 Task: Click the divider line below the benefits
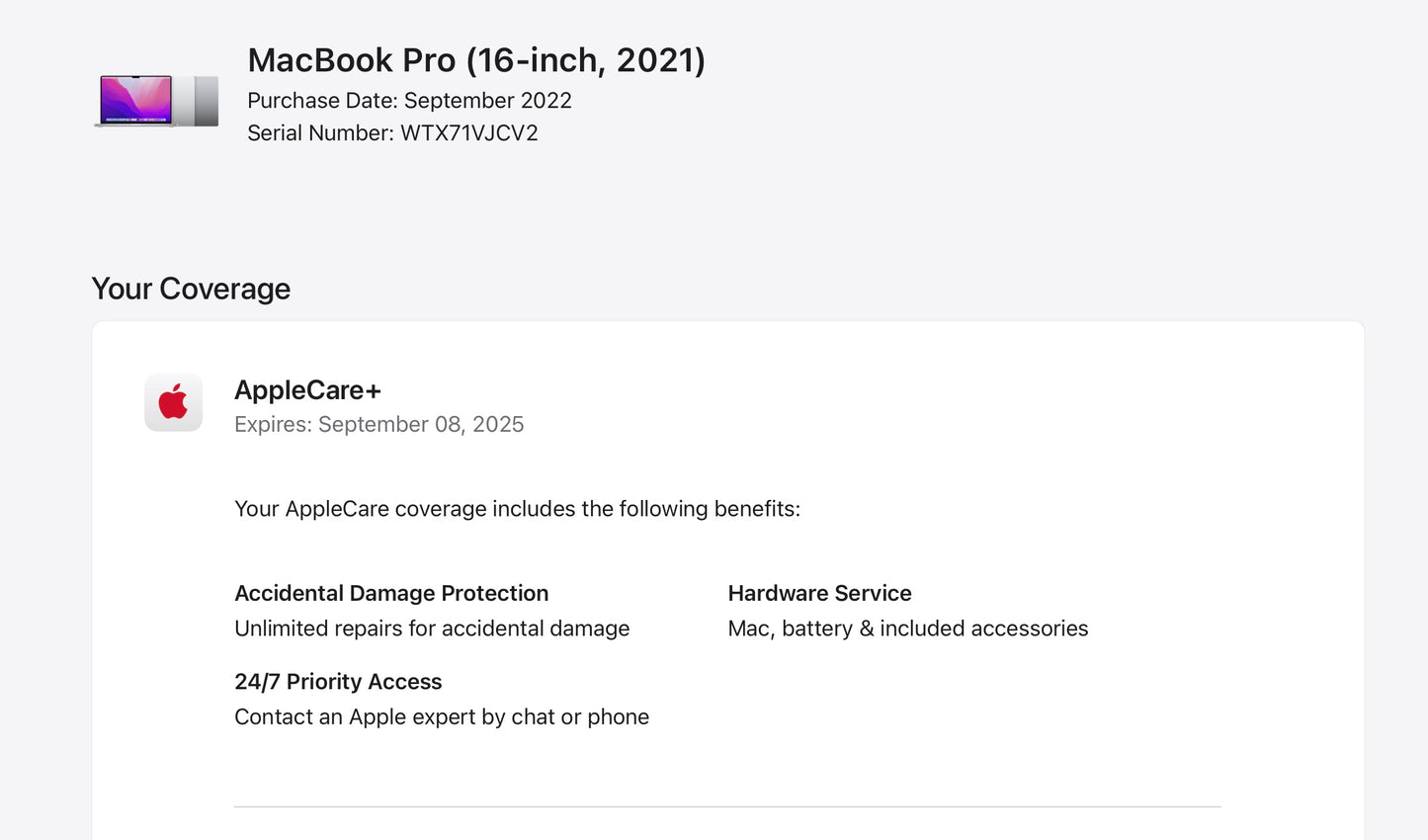(727, 806)
